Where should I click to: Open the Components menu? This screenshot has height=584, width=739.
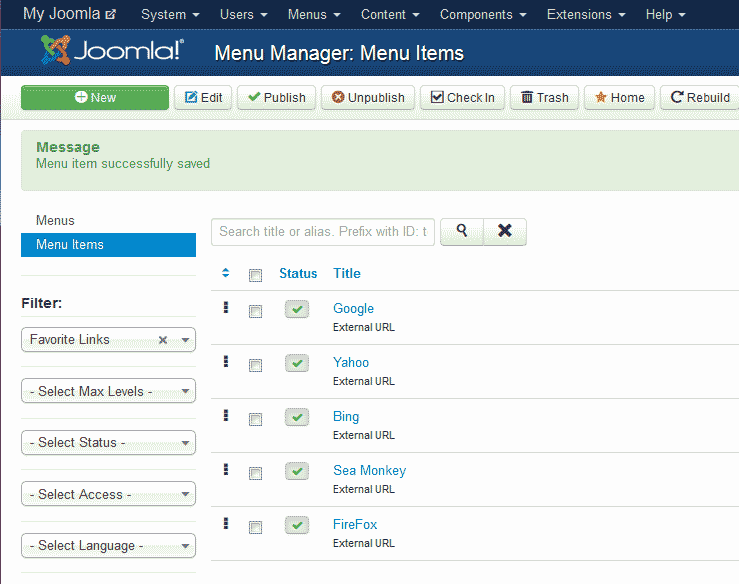(483, 15)
